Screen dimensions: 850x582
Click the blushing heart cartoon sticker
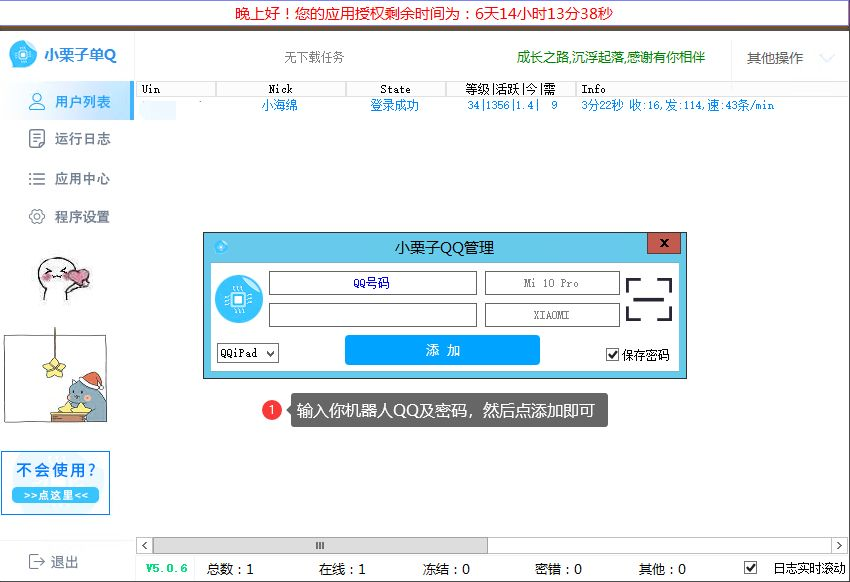click(x=63, y=278)
